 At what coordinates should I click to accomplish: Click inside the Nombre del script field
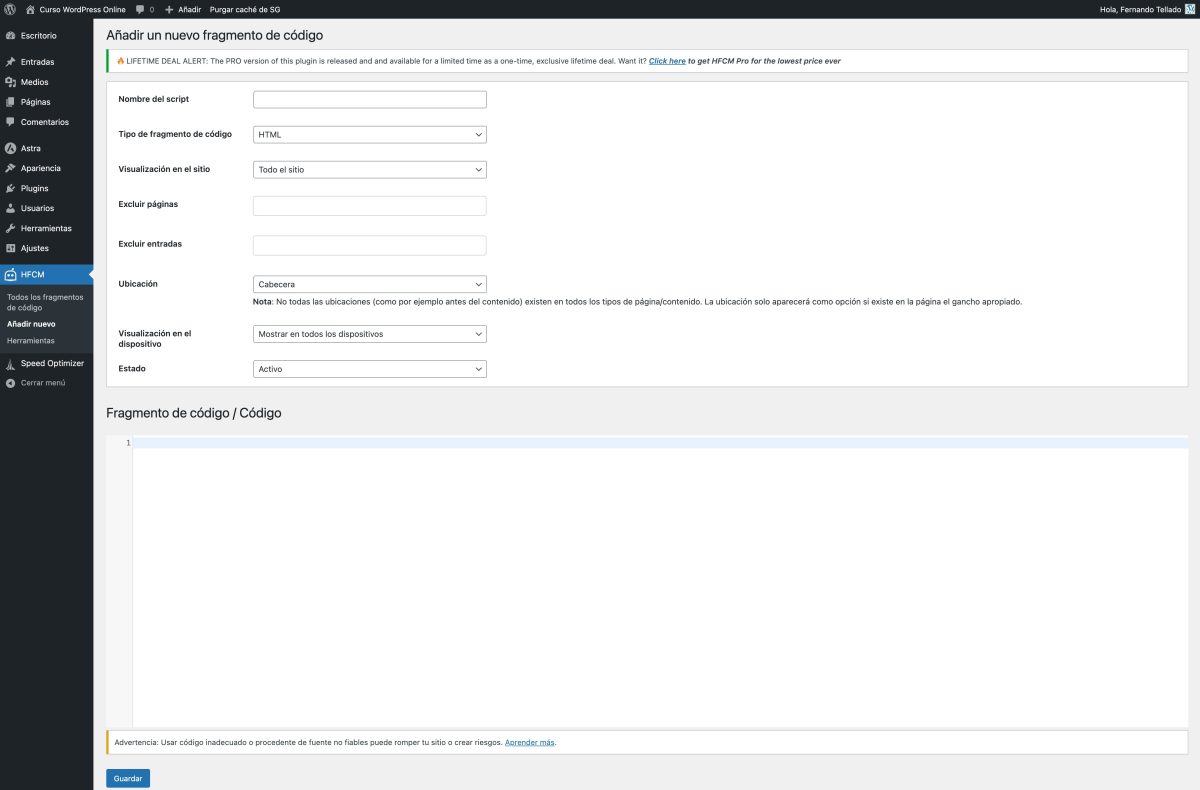click(369, 98)
